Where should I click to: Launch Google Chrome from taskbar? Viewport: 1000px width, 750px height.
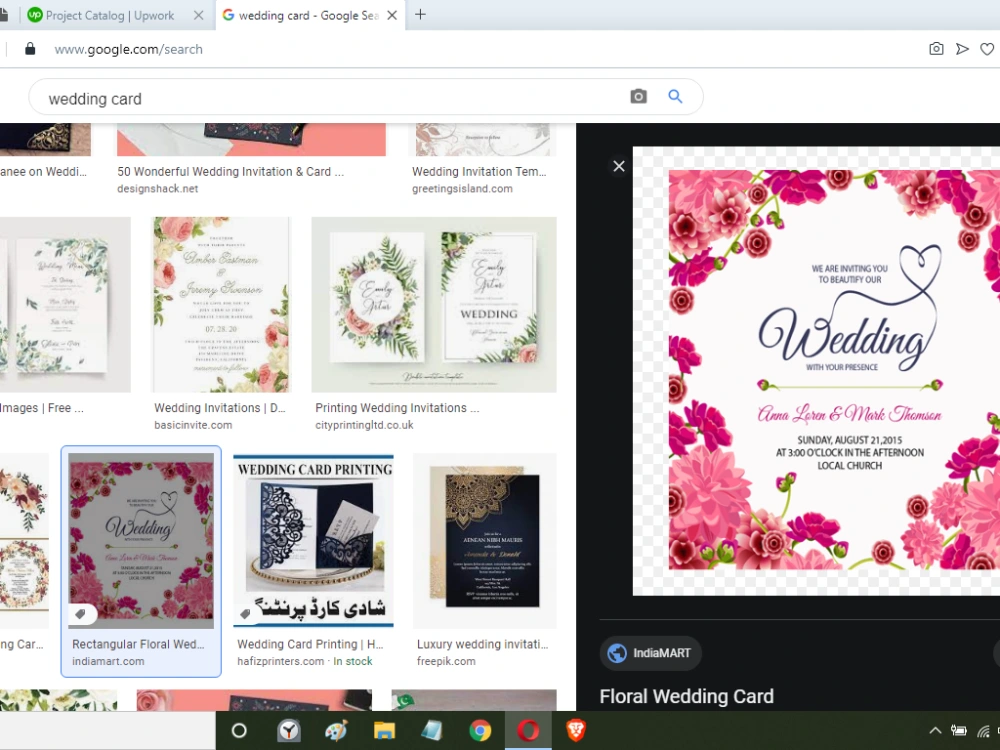(x=480, y=730)
